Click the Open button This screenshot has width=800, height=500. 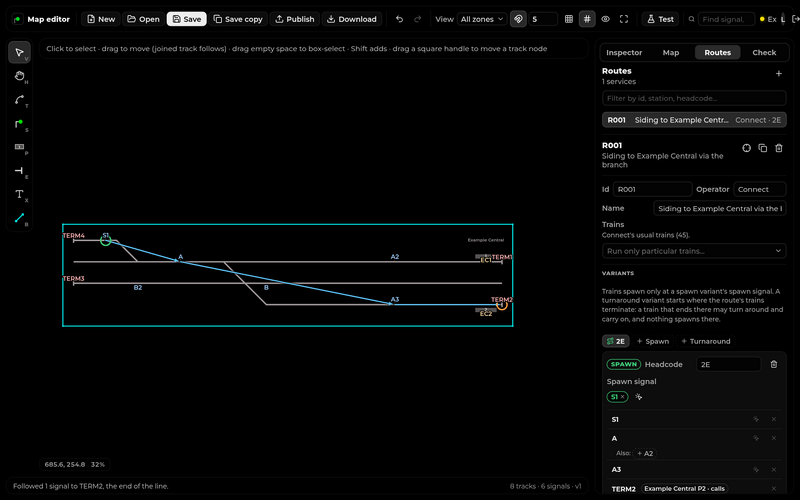(x=143, y=19)
